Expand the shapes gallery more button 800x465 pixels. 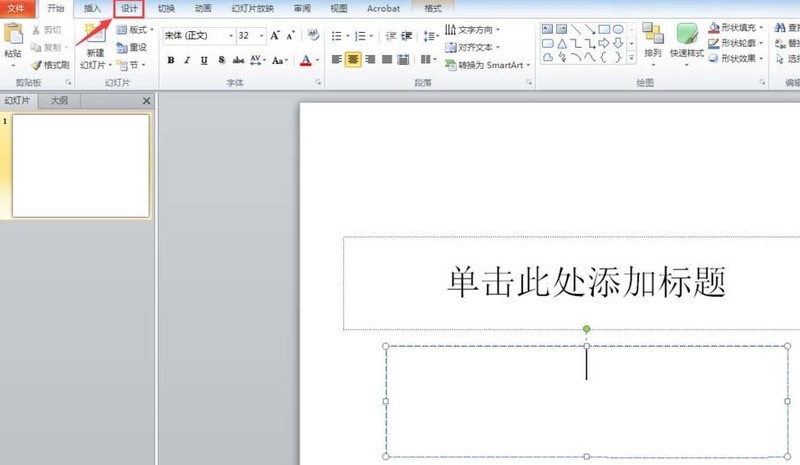[632, 58]
